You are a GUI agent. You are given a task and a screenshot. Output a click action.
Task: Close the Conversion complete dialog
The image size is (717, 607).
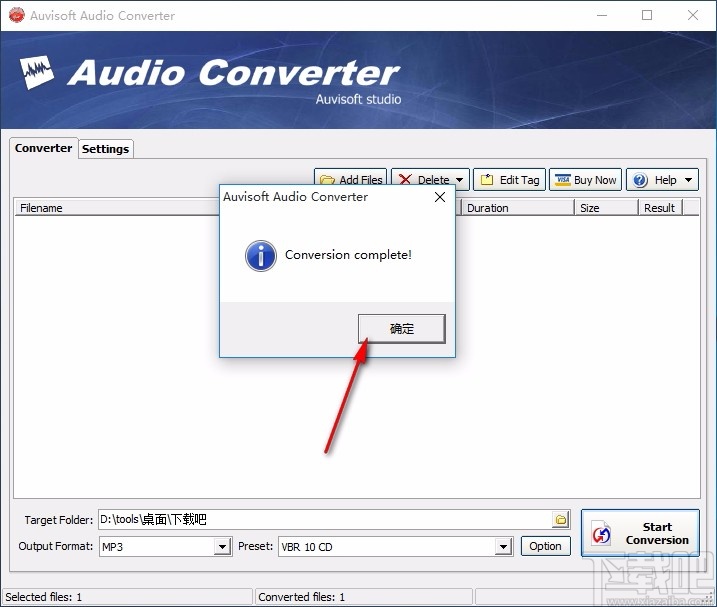(440, 197)
